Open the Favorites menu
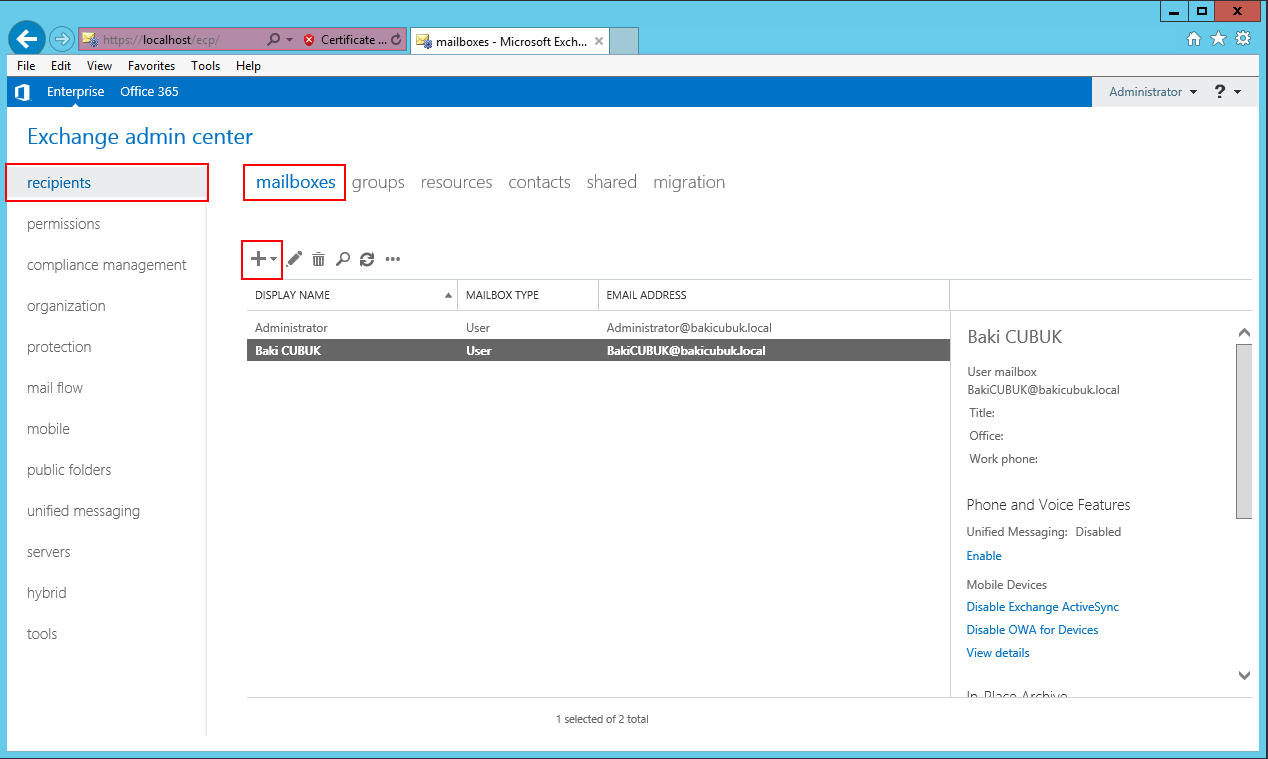The width and height of the screenshot is (1268, 759). 151,66
